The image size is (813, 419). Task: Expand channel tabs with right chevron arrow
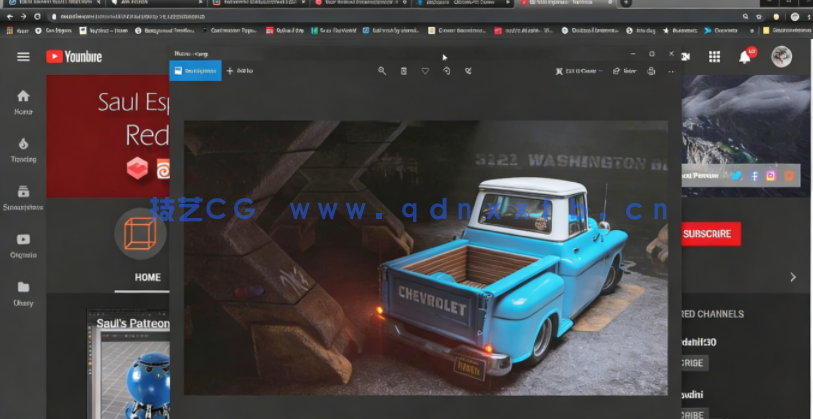coord(793,277)
